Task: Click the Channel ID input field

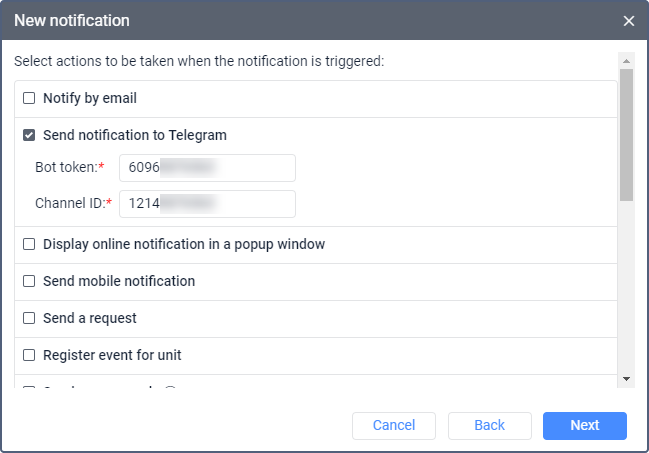Action: (x=207, y=204)
